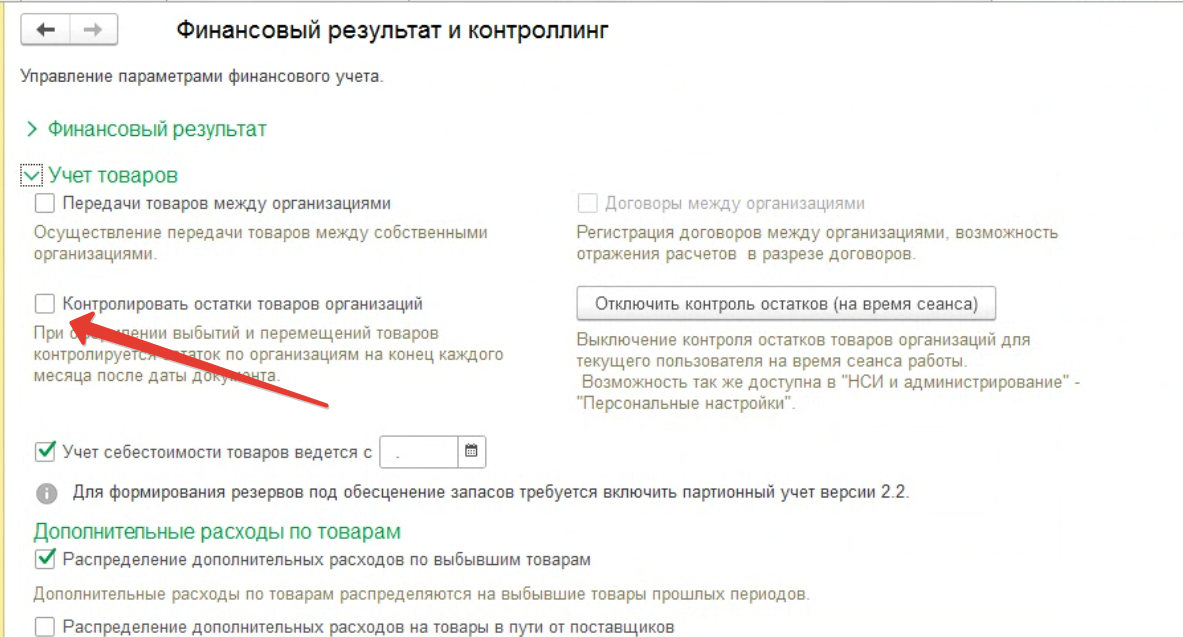Click the cost accounting start date field
Viewport: 1183px width, 637px height.
[418, 452]
